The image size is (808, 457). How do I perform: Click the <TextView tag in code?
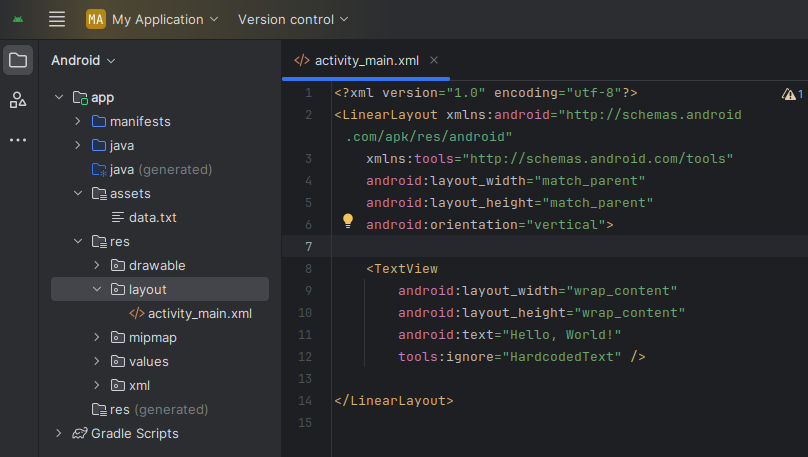click(402, 269)
